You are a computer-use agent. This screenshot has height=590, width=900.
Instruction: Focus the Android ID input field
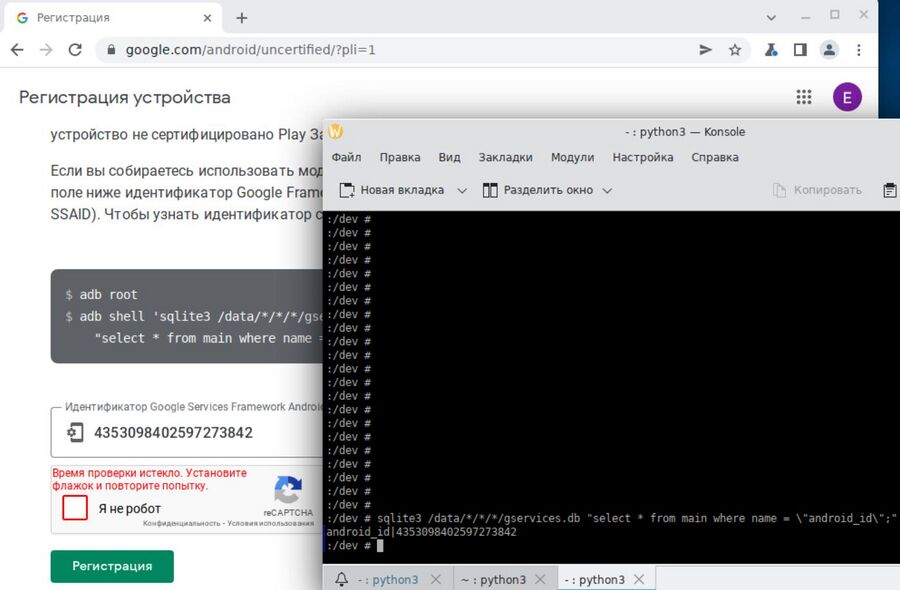tap(187, 433)
